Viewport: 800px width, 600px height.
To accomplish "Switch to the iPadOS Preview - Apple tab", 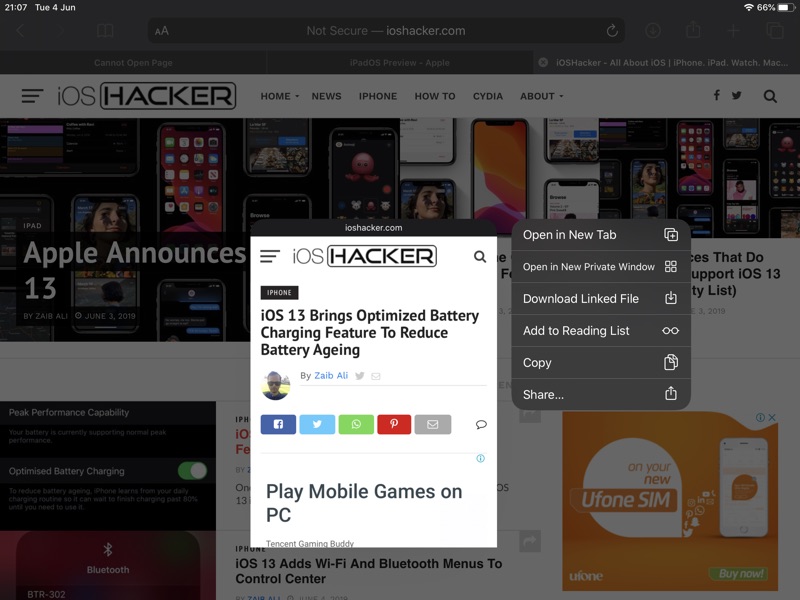I will point(399,63).
